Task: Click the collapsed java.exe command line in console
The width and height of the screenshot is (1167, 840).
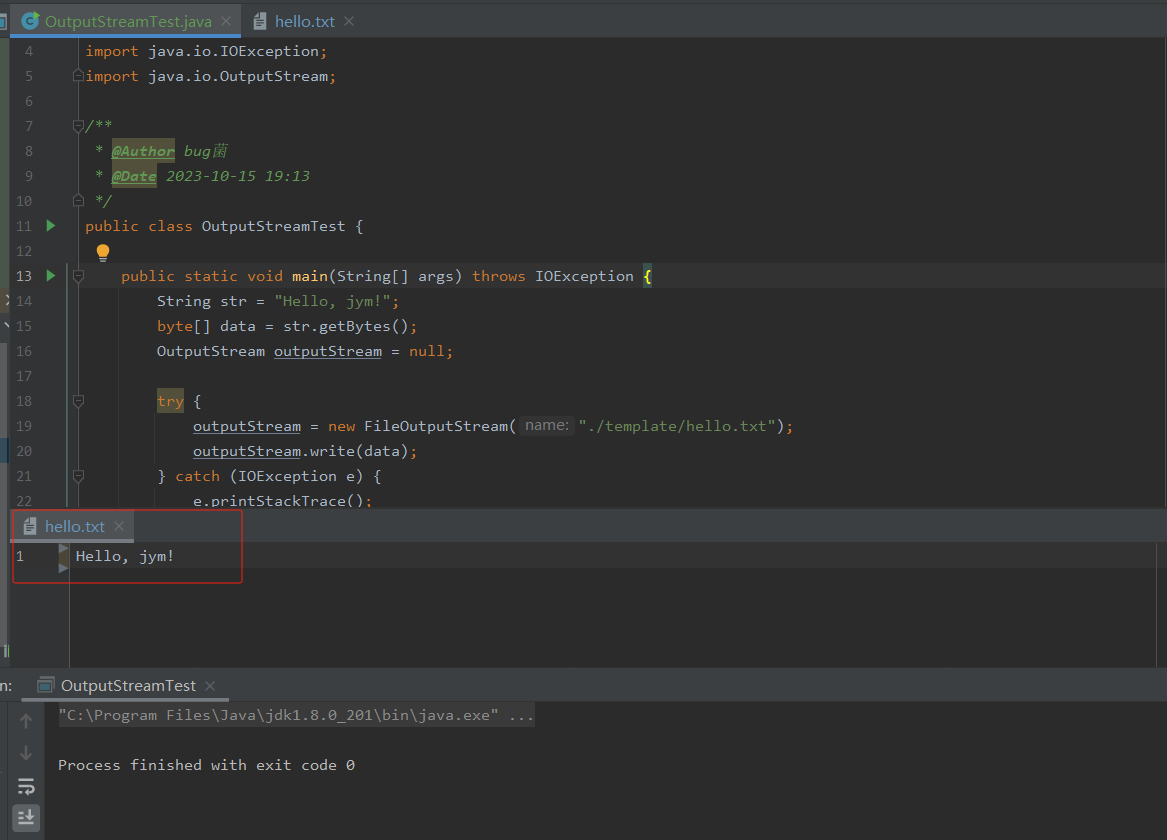Action: [296, 716]
